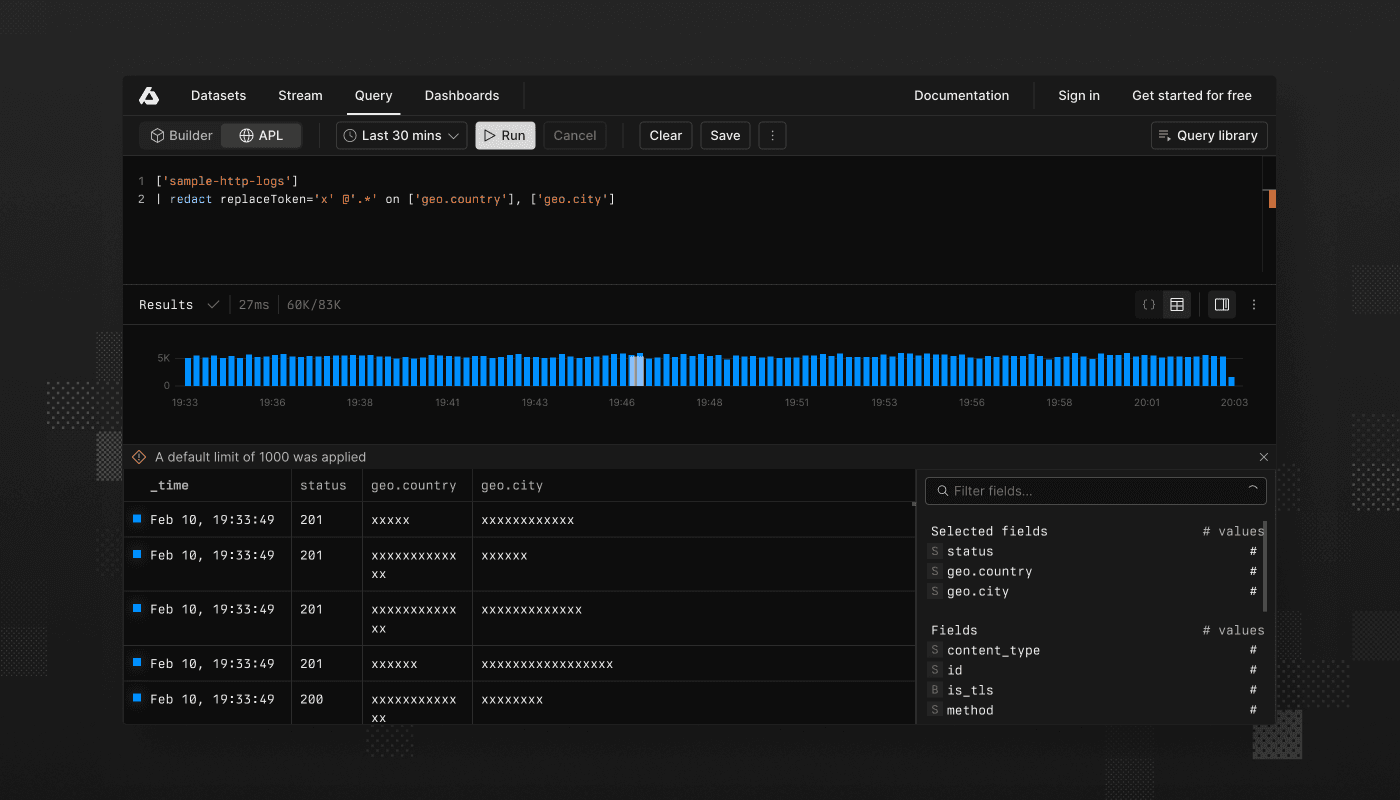
Task: Switch to the Dashboards tab
Action: point(462,95)
